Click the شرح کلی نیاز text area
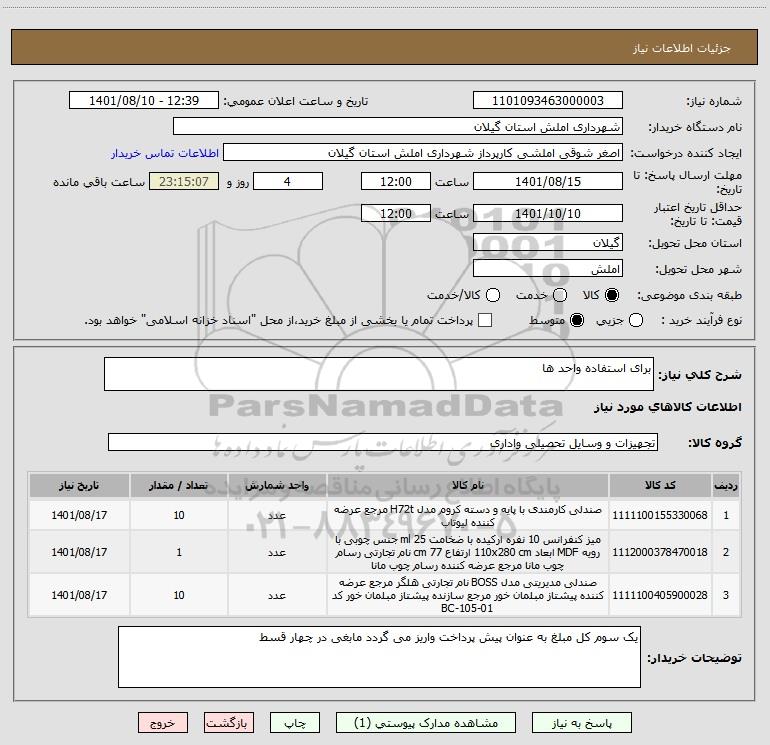 [x=379, y=374]
